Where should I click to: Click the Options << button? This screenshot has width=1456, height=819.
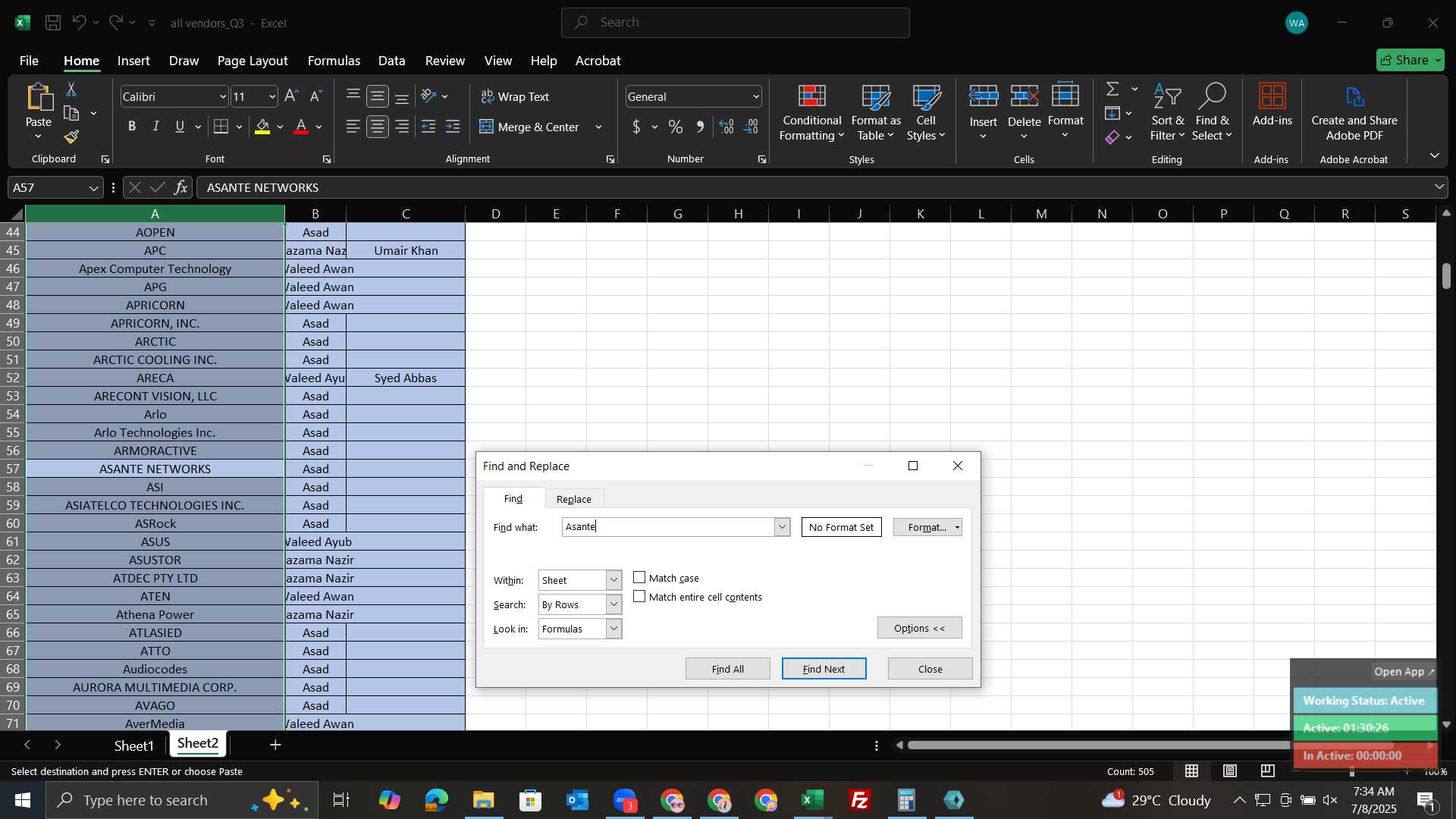(x=919, y=628)
